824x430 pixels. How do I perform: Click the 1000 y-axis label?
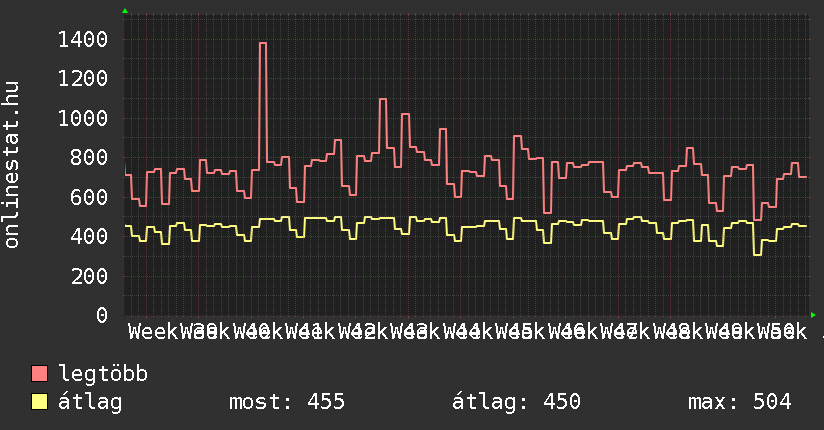tap(83, 119)
